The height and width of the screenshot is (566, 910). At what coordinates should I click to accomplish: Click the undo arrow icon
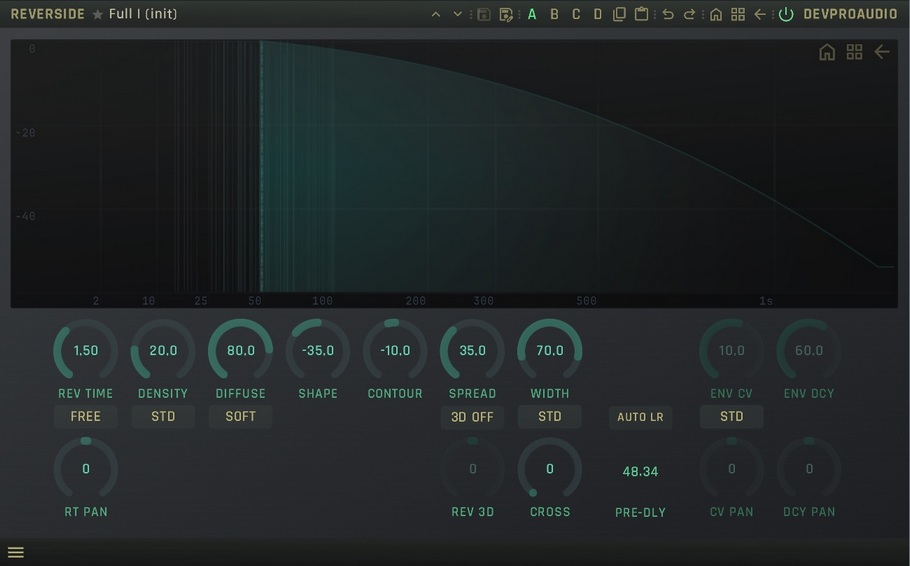[x=668, y=14]
